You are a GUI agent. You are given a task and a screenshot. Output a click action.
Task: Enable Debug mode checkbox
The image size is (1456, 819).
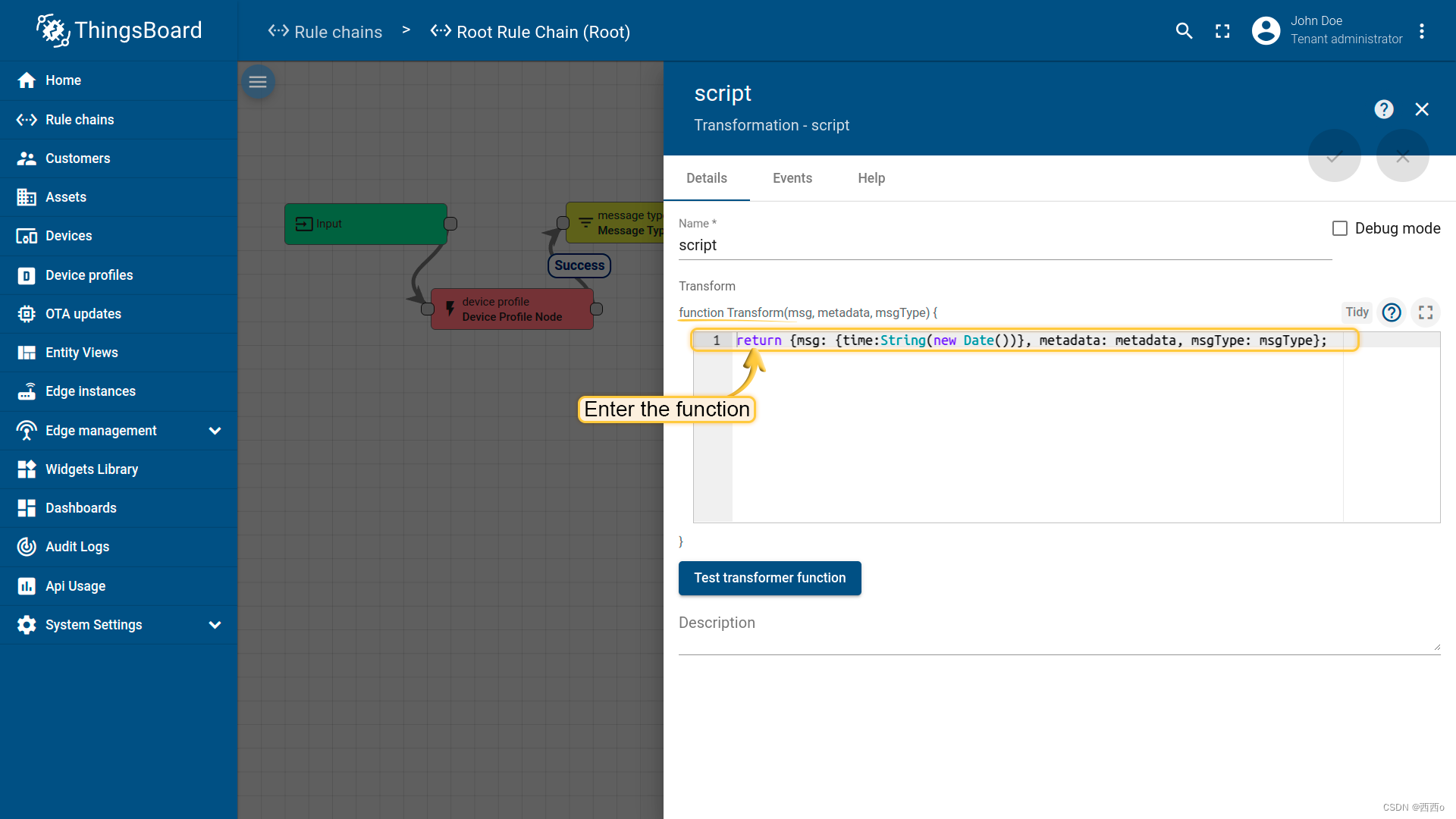(x=1339, y=227)
